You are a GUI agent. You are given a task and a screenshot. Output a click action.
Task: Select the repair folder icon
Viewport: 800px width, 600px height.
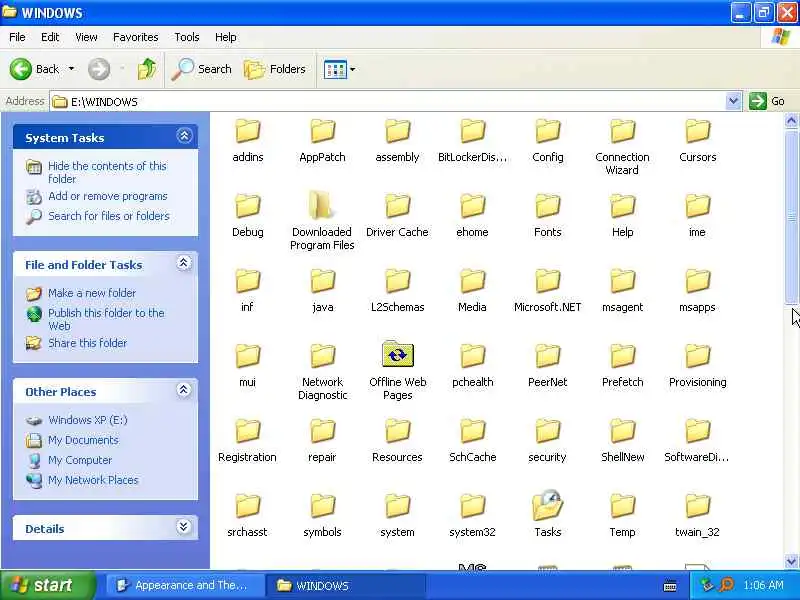click(x=322, y=431)
